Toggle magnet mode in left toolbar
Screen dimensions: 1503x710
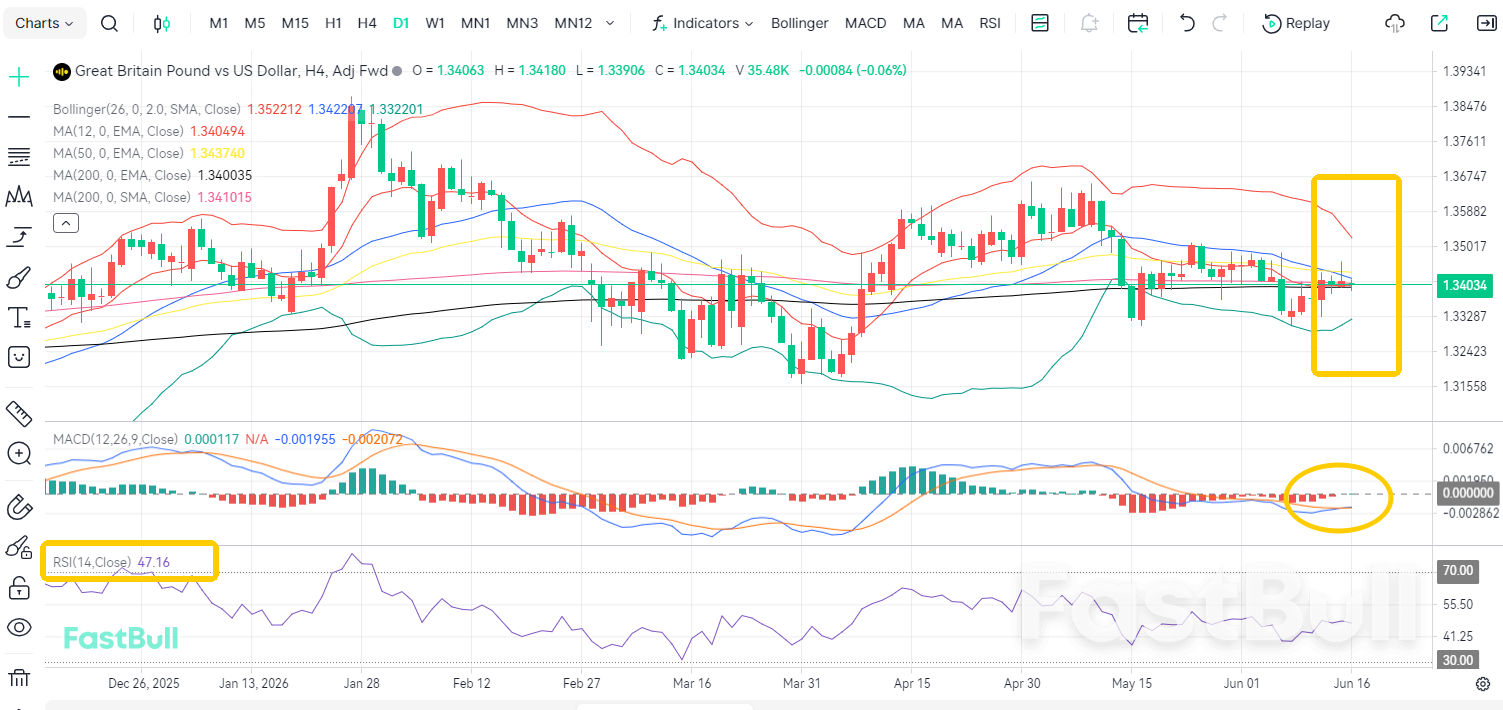pyautogui.click(x=18, y=506)
